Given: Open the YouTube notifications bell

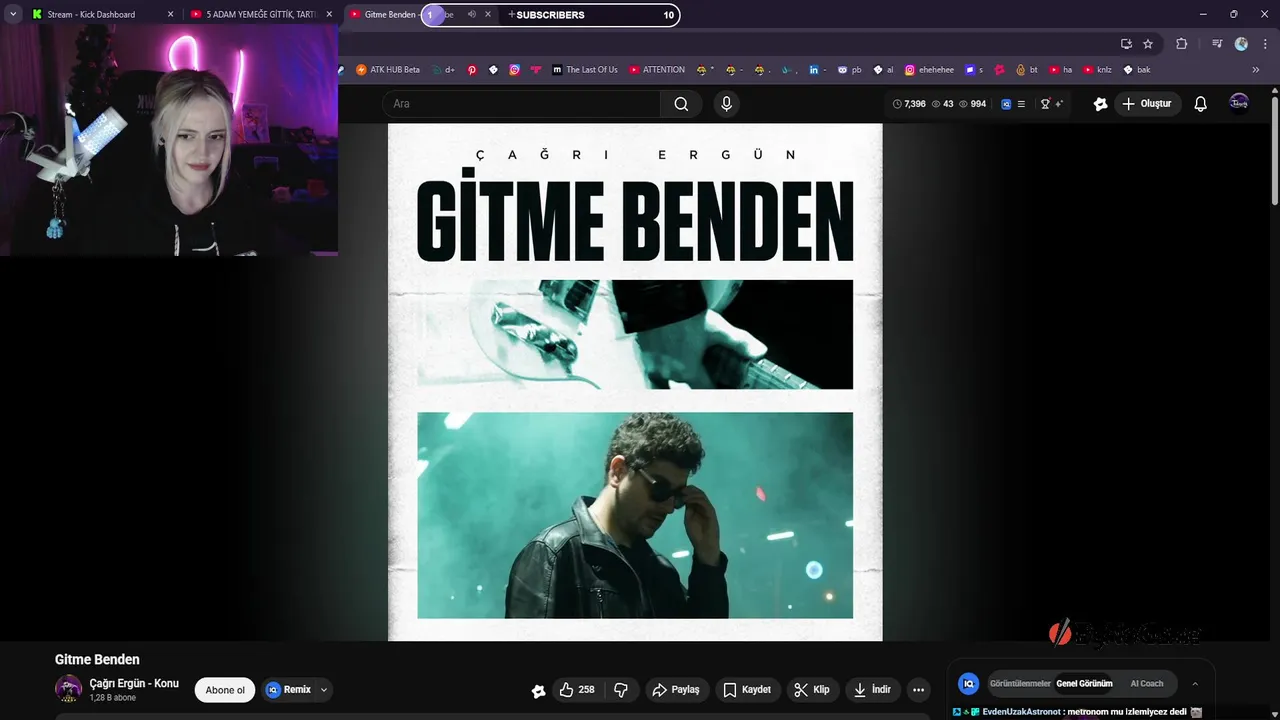Looking at the screenshot, I should (x=1201, y=104).
